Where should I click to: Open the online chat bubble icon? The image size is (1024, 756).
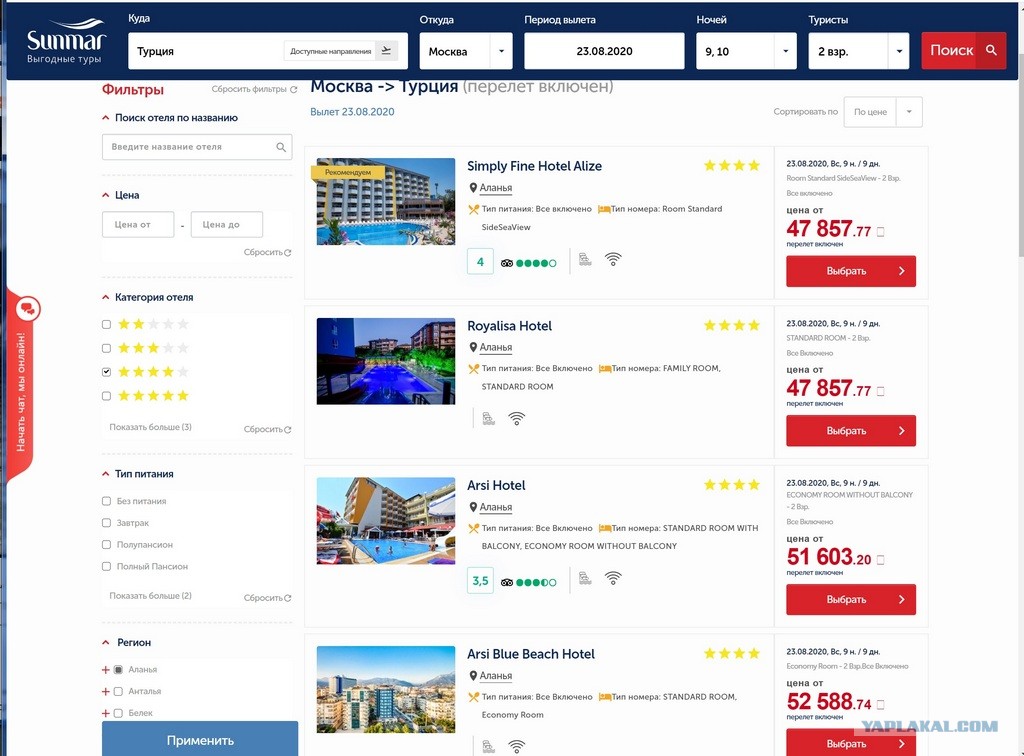(x=27, y=309)
